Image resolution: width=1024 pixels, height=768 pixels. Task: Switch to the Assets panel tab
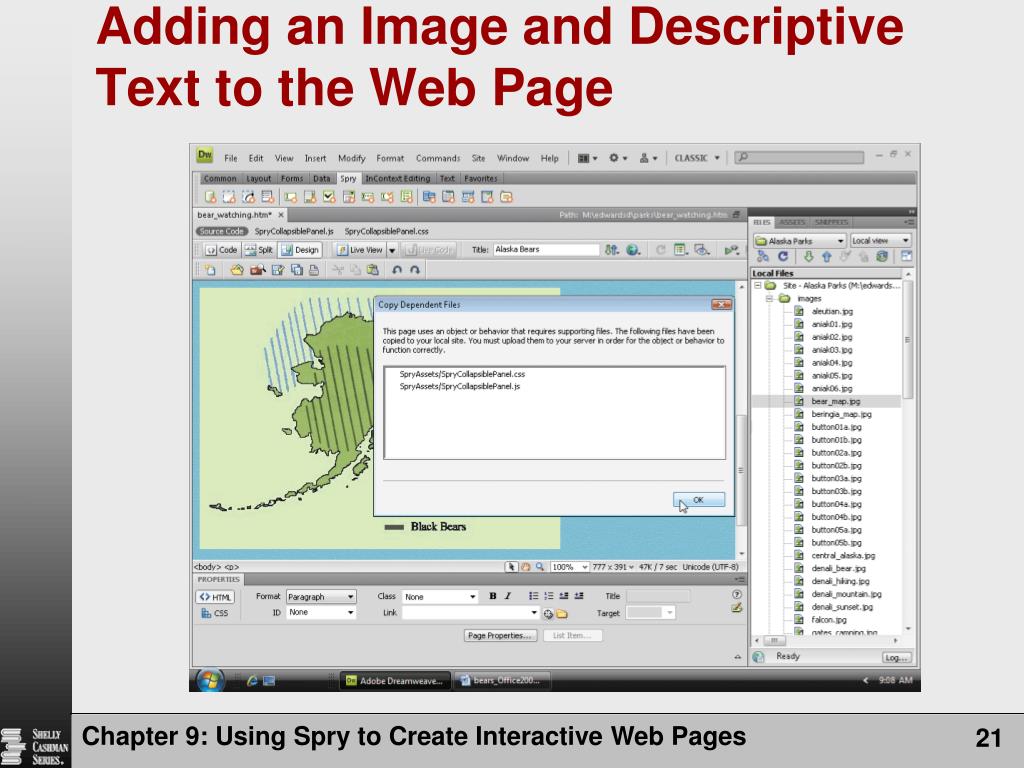[792, 223]
